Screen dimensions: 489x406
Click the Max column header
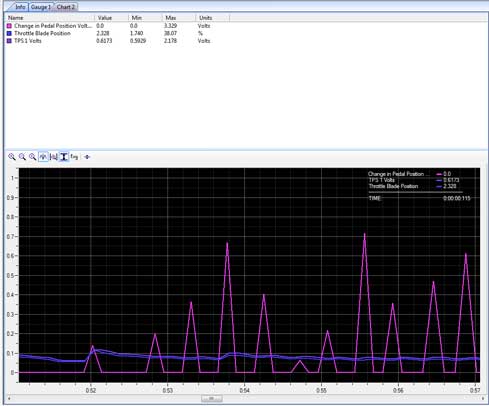click(x=179, y=18)
